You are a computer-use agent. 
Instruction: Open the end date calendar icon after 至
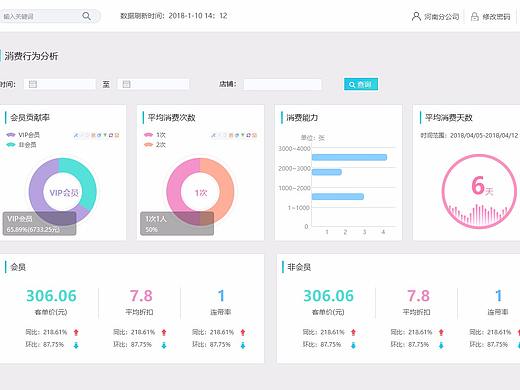click(x=126, y=84)
